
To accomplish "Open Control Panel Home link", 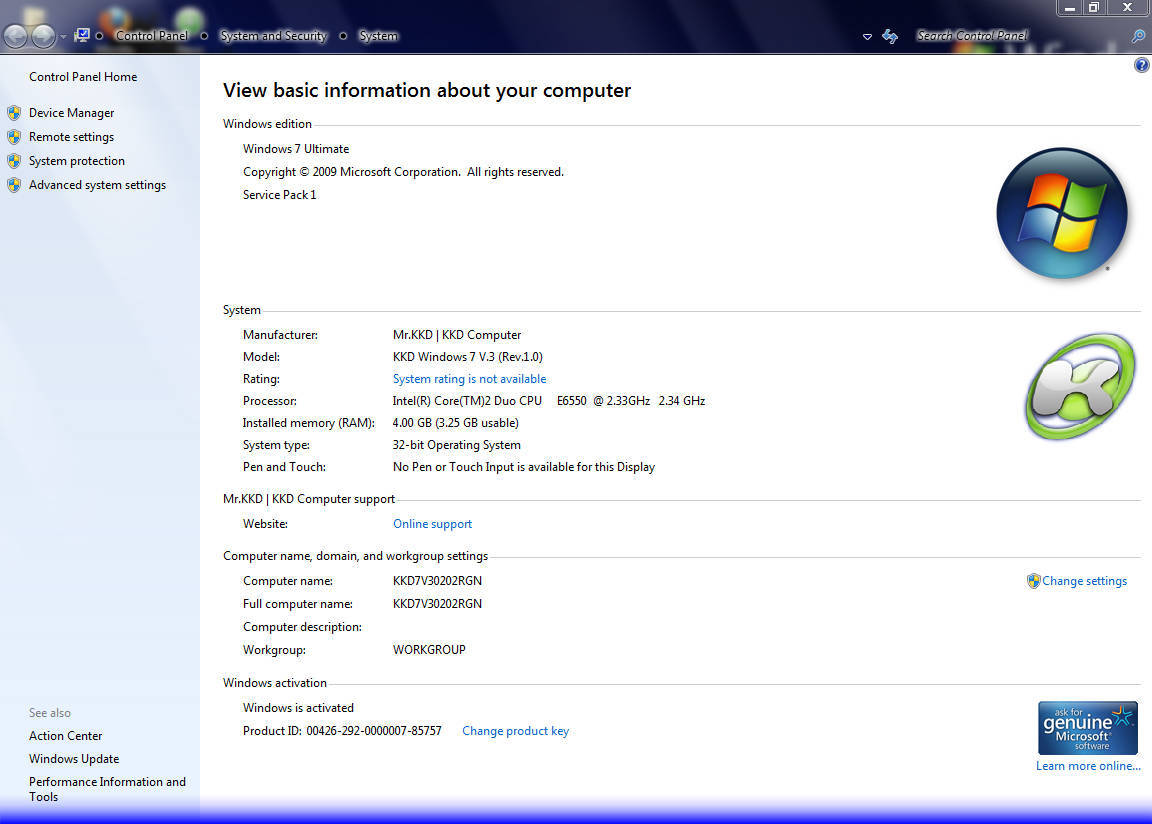I will [83, 76].
